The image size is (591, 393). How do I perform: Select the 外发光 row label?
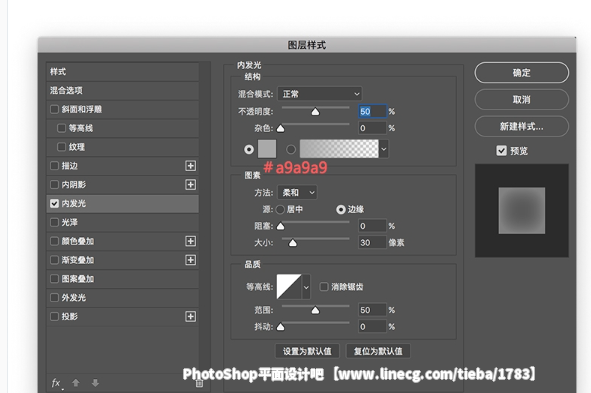pyautogui.click(x=74, y=298)
